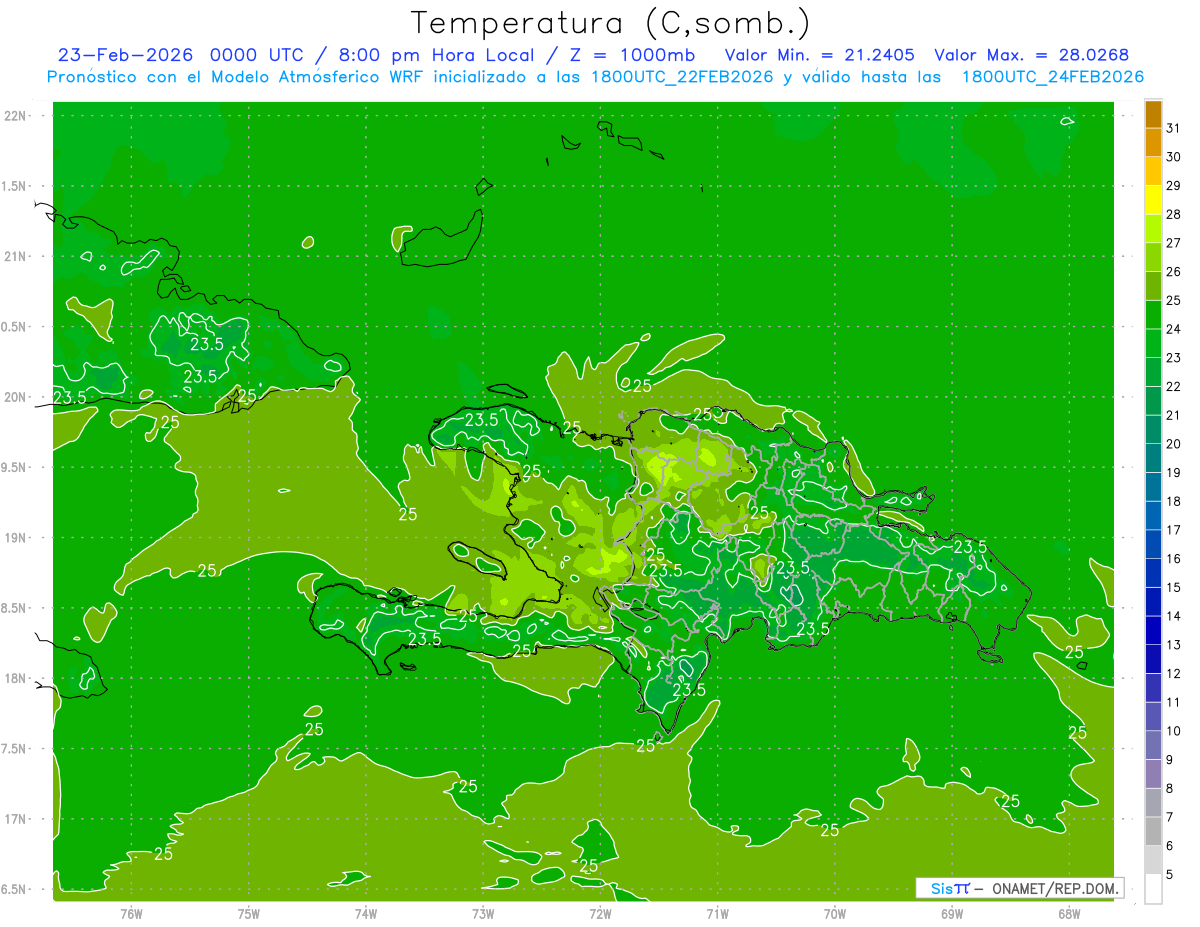Viewport: 1200px width, 927px height.
Task: Click the 23 label on the color scale
Action: click(x=1174, y=357)
